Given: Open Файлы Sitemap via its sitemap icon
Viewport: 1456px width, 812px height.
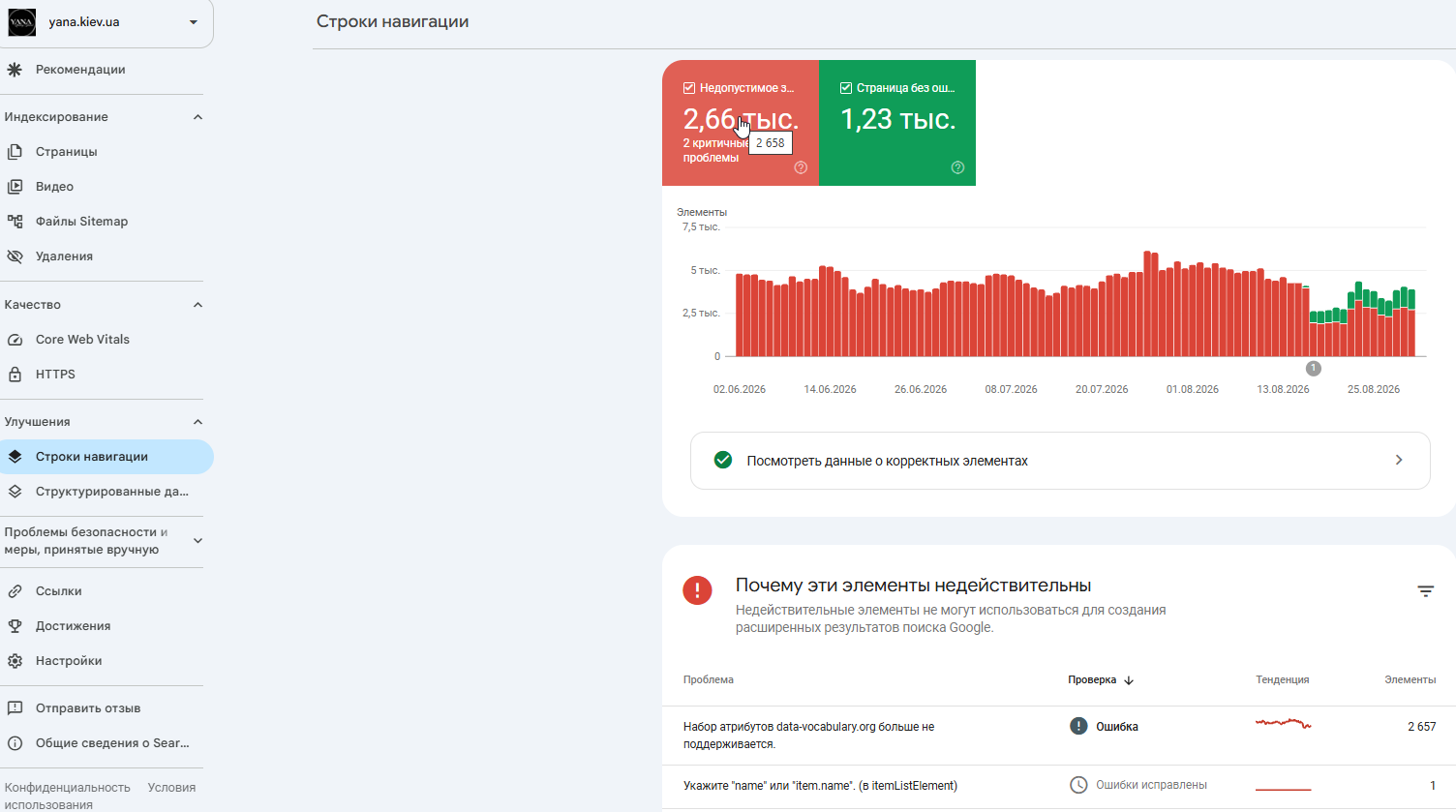Looking at the screenshot, I should 15,222.
